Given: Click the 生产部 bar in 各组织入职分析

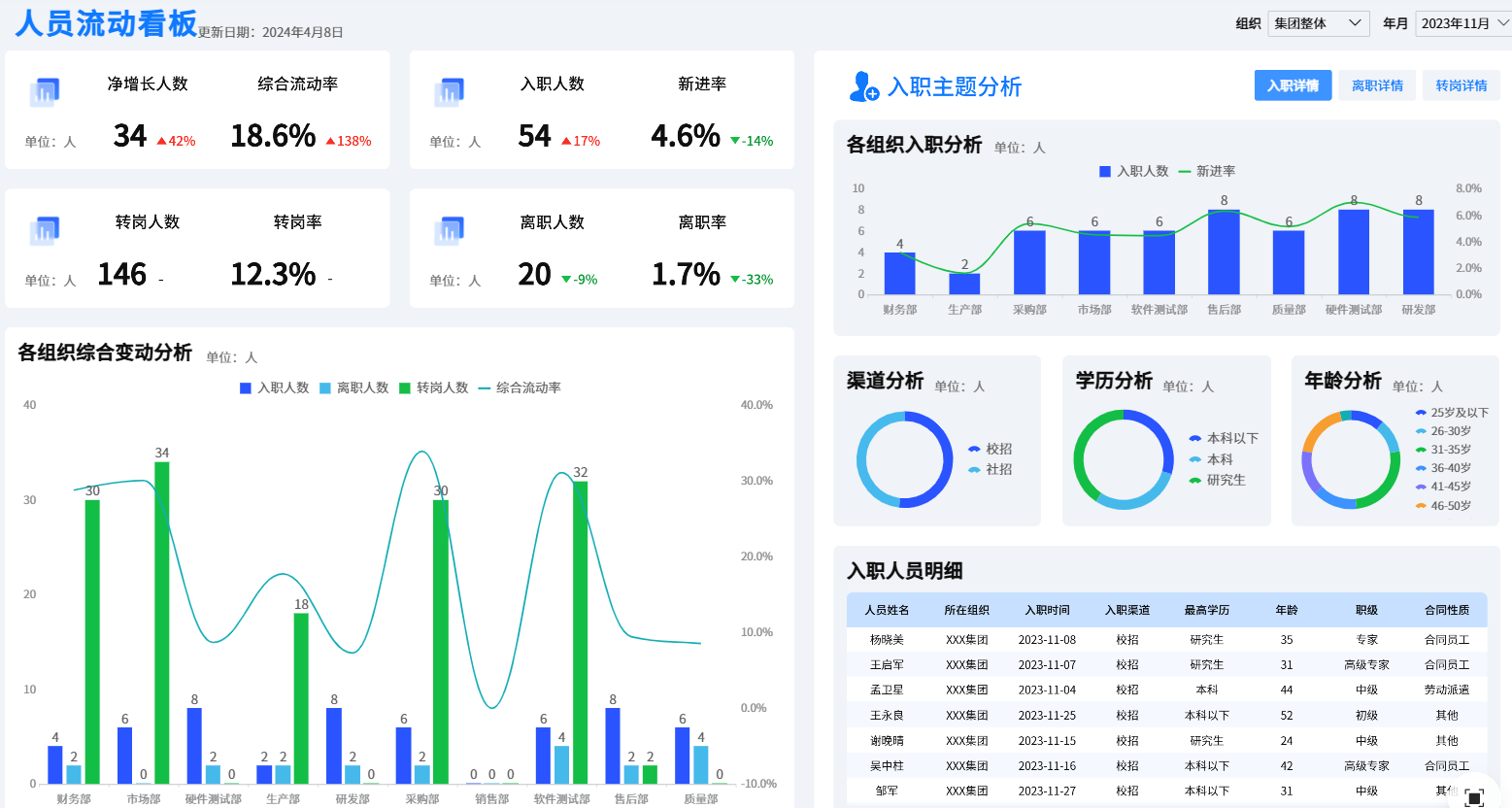Looking at the screenshot, I should (964, 284).
